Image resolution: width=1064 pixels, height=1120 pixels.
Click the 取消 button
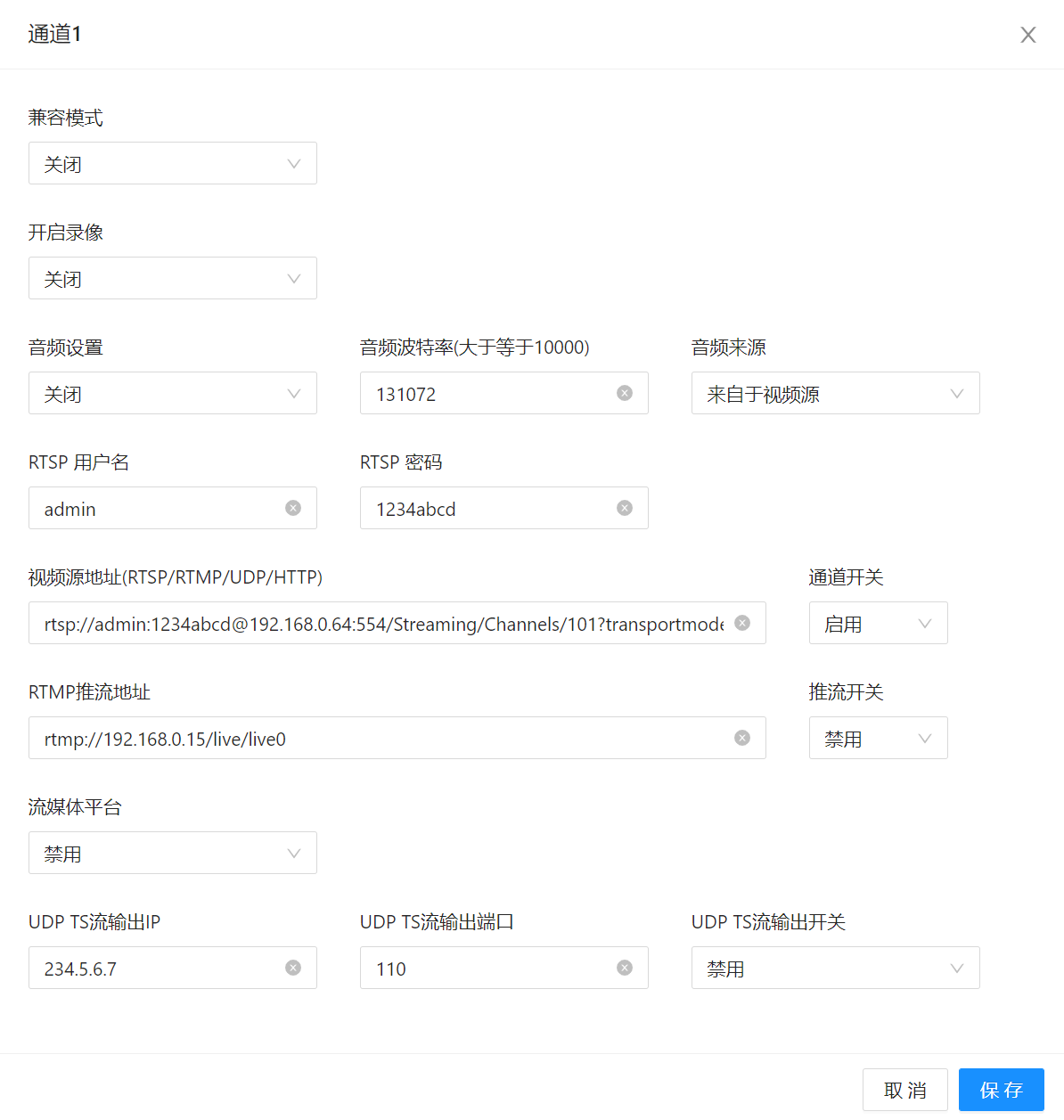coord(905,1090)
